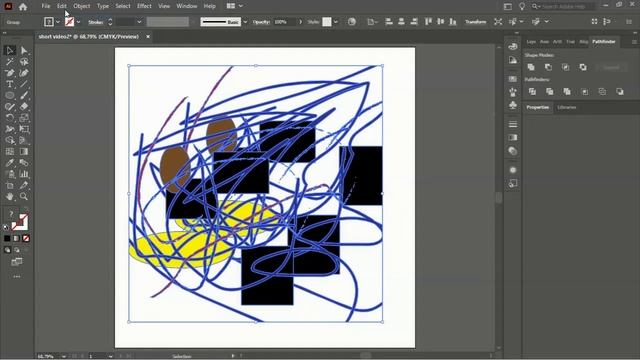Select the Hand tool
The image size is (640, 360).
9,197
